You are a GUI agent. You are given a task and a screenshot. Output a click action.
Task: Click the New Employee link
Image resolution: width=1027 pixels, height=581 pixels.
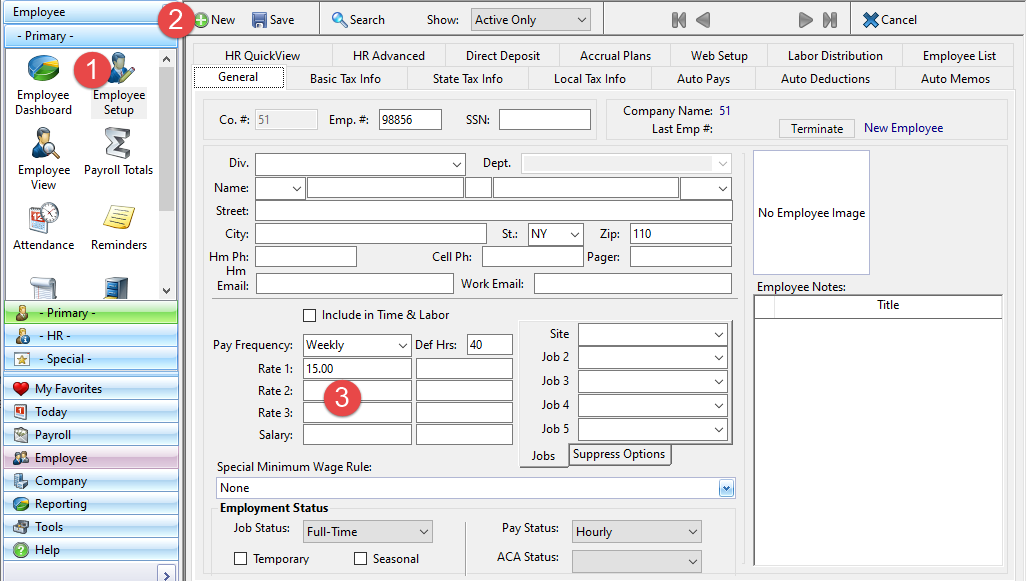tap(903, 128)
